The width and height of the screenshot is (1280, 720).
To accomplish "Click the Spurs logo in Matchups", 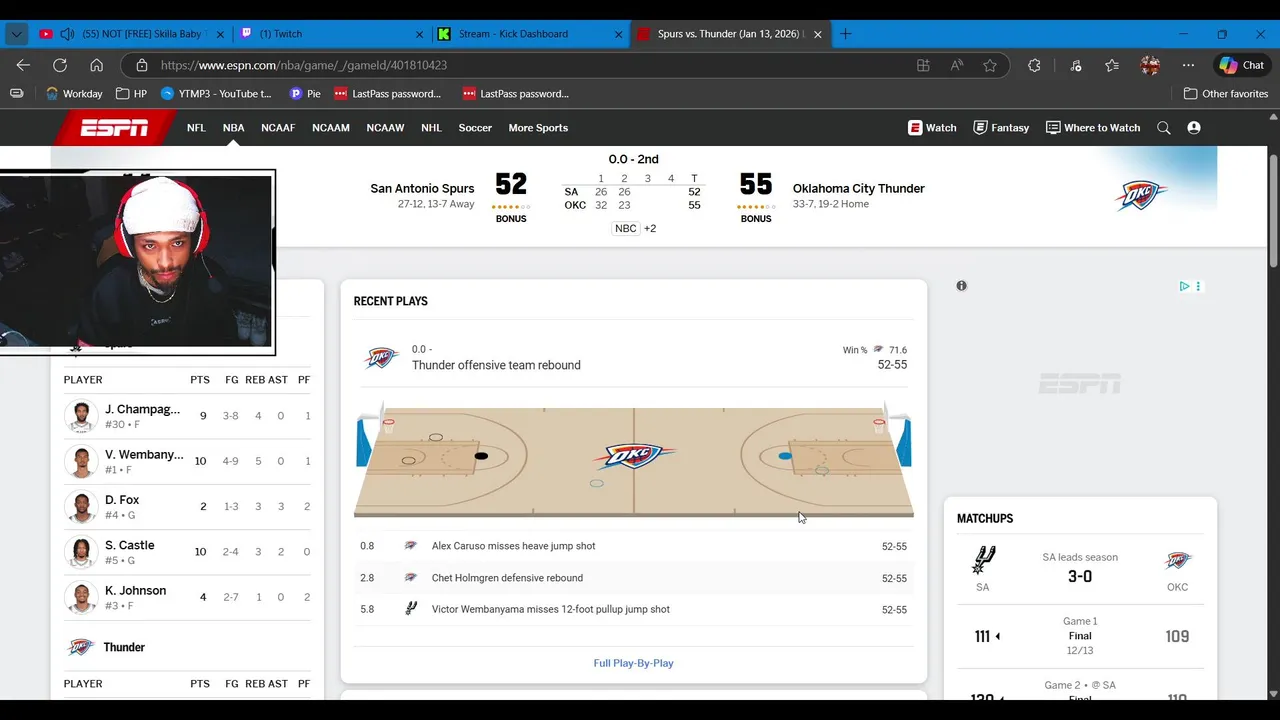I will [982, 560].
